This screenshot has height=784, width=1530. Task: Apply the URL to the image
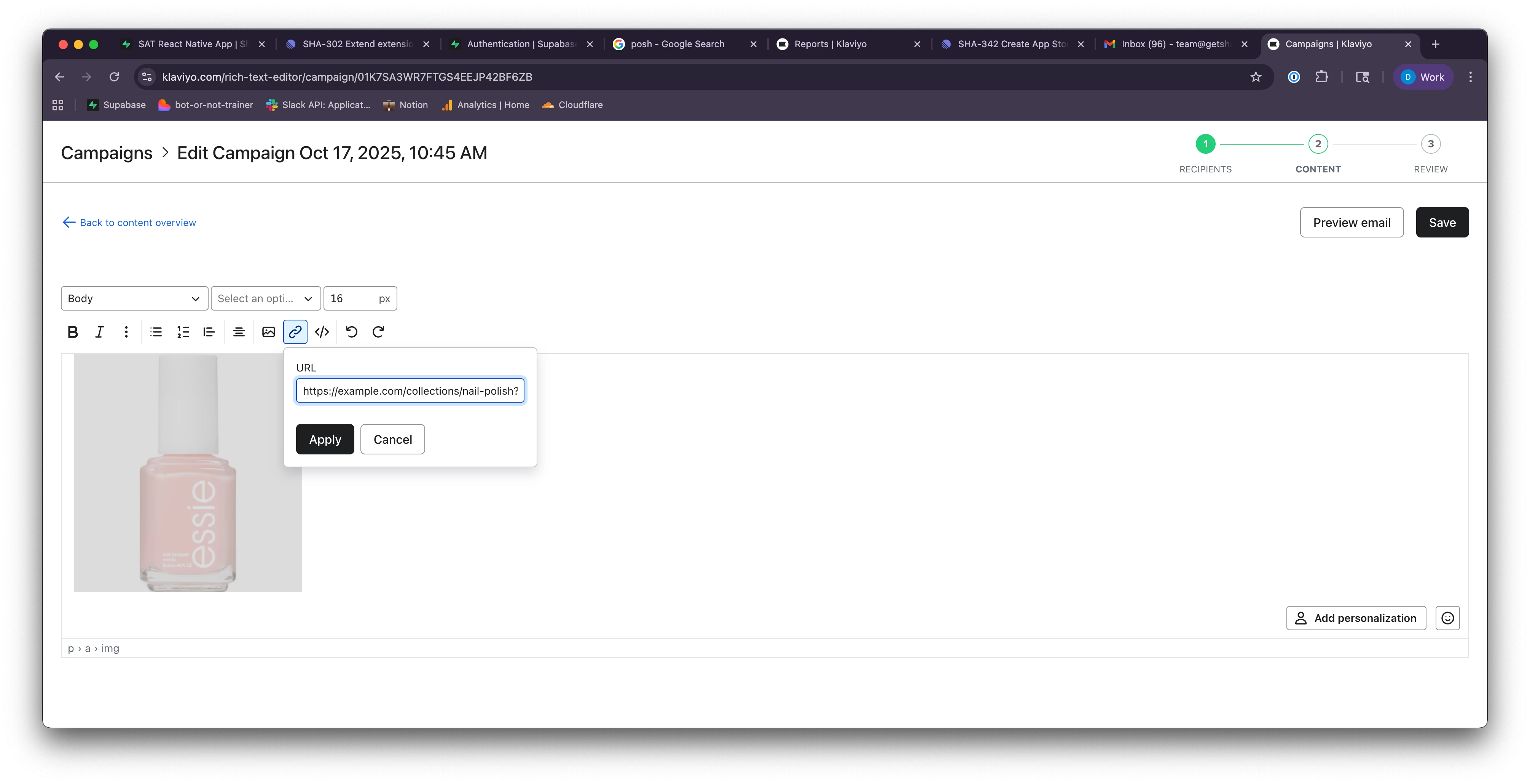click(325, 440)
